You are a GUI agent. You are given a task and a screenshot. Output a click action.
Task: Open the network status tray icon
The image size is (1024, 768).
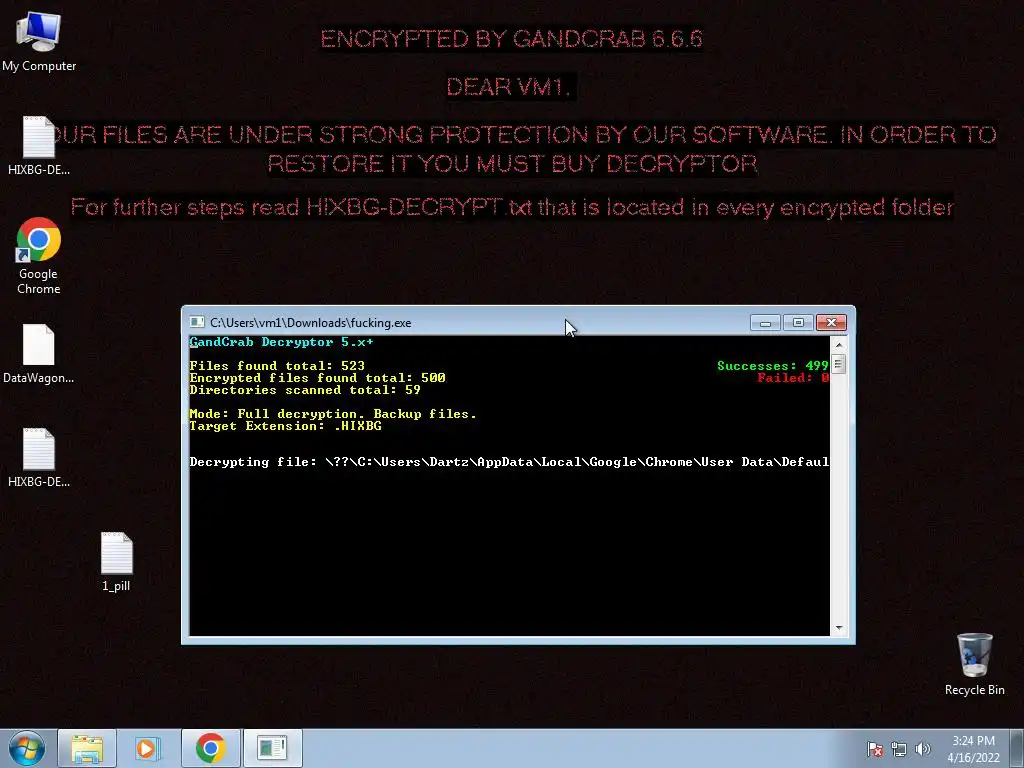point(899,749)
